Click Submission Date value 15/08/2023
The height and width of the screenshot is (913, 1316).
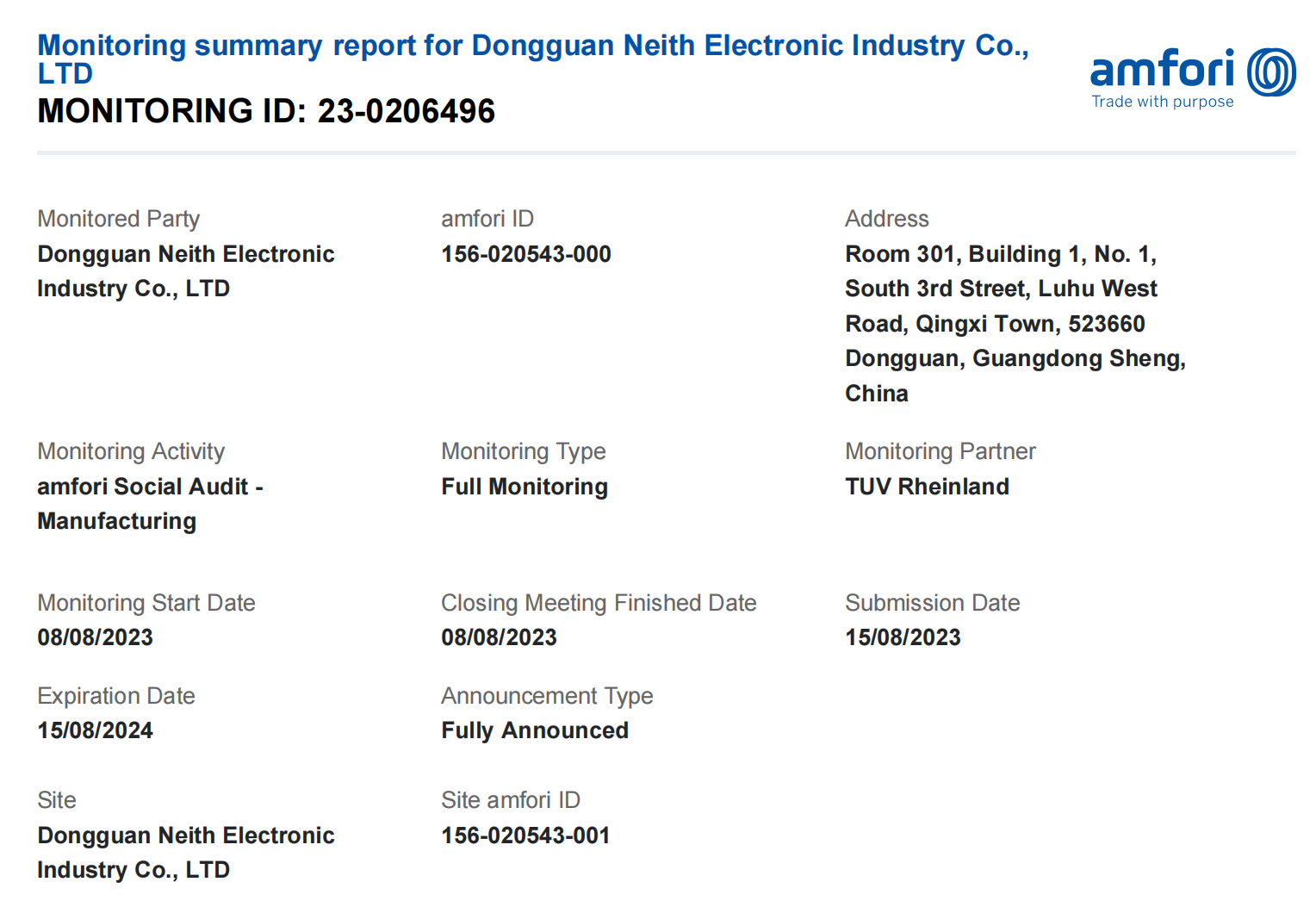(902, 637)
